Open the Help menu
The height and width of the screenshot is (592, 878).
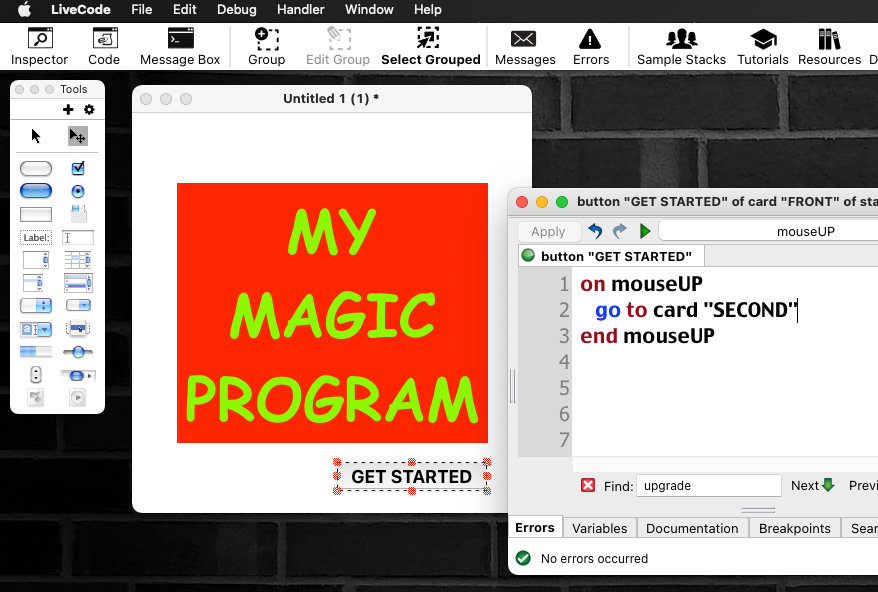(428, 10)
